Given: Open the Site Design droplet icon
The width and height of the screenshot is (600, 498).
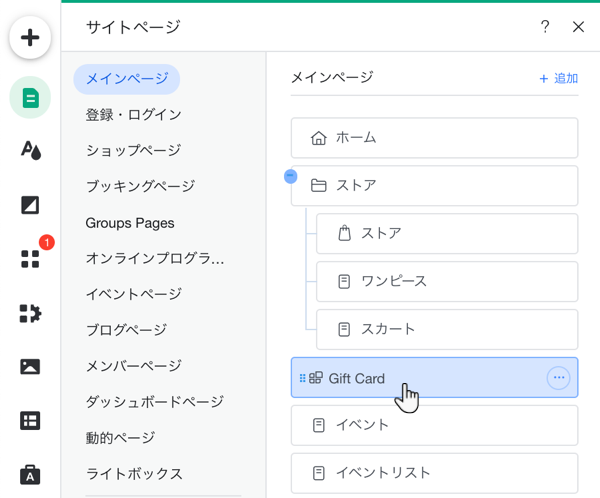Looking at the screenshot, I should [x=30, y=151].
